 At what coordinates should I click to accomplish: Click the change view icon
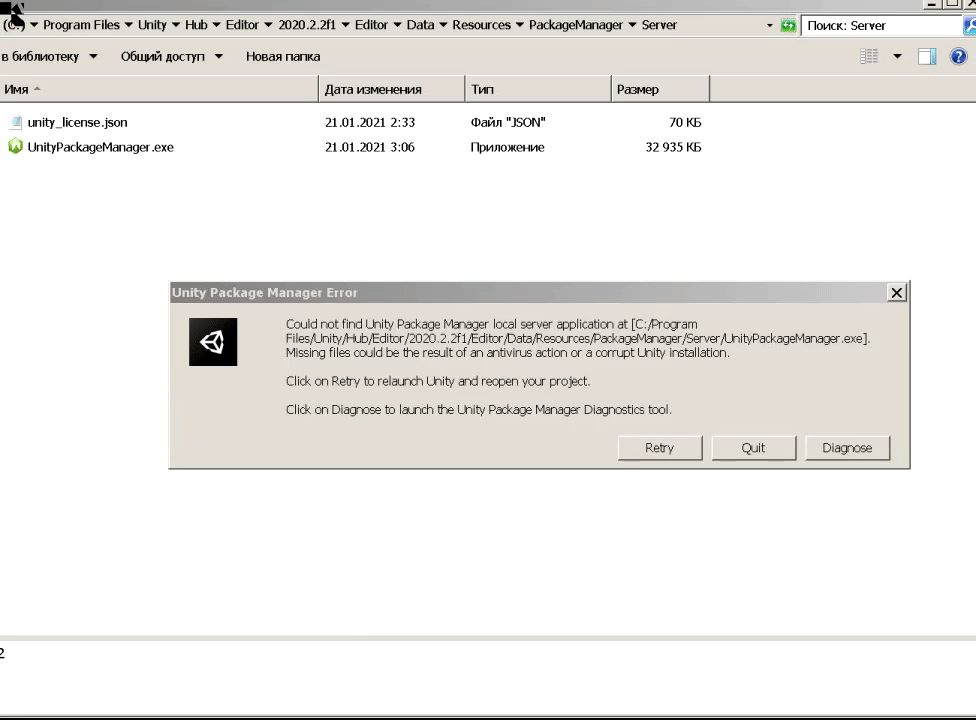click(869, 57)
